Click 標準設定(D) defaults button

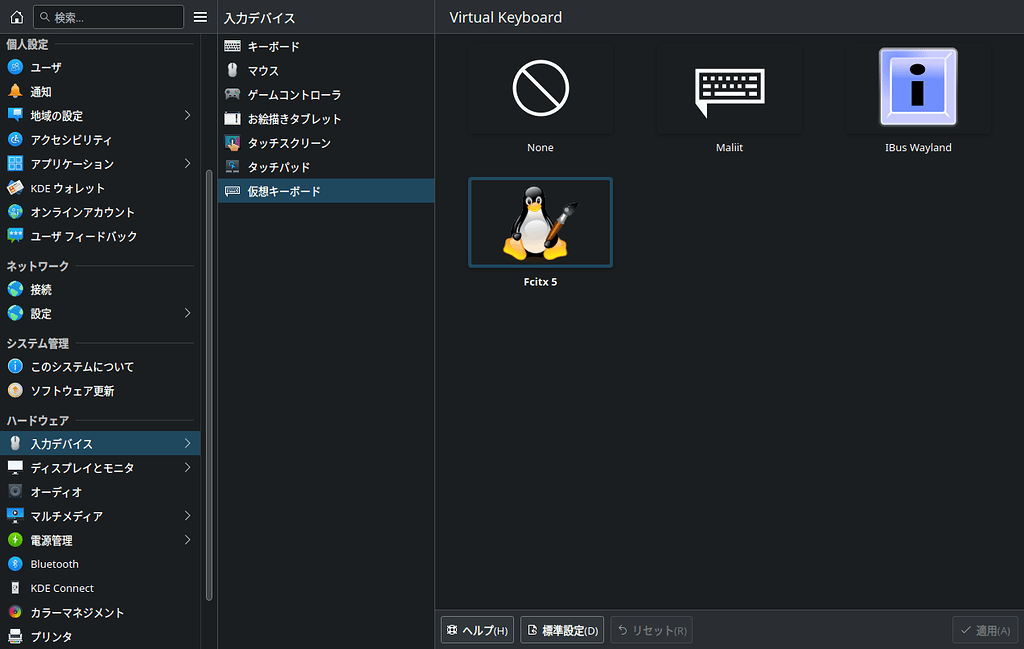click(x=562, y=630)
